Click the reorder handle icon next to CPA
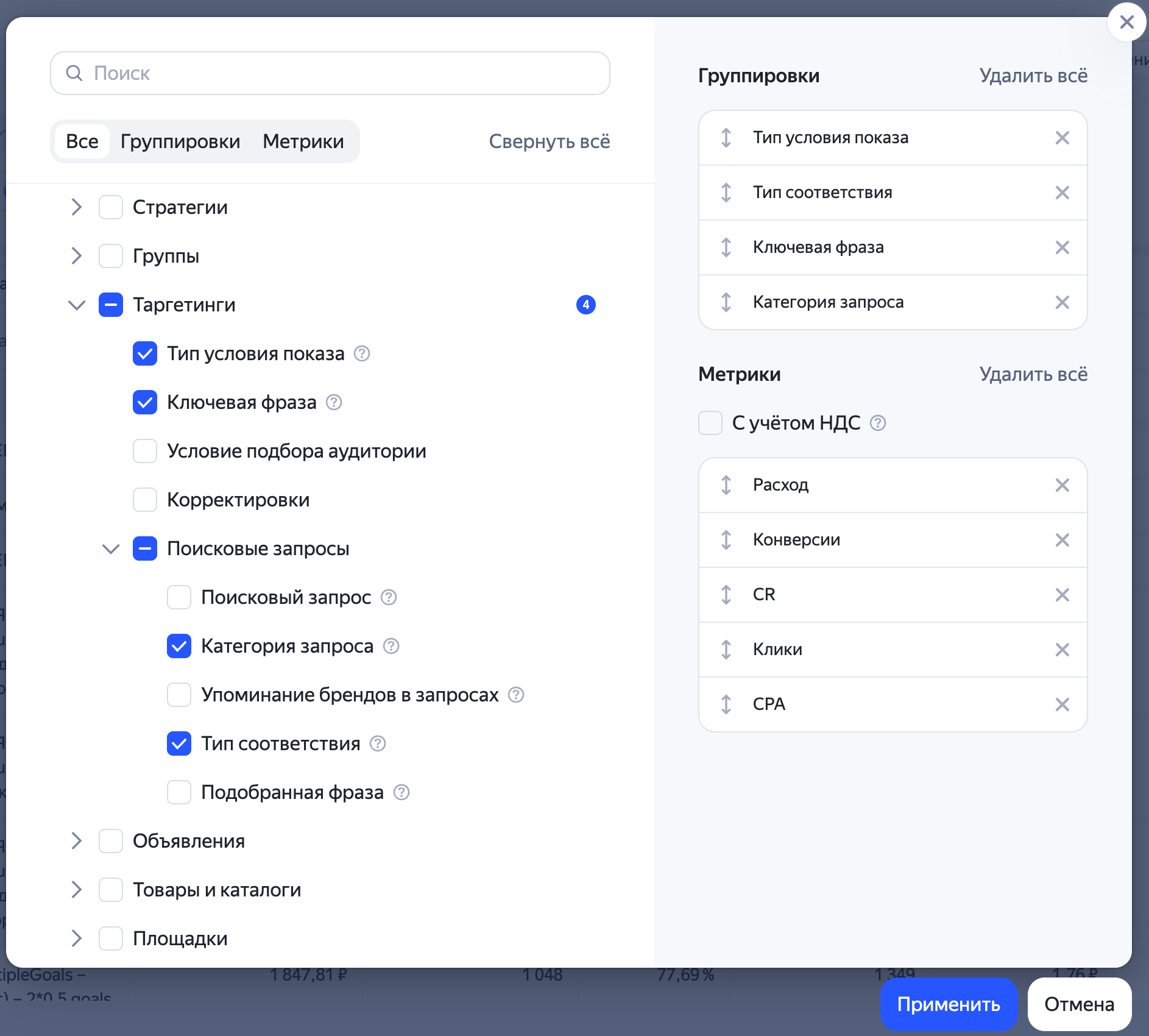 726,704
